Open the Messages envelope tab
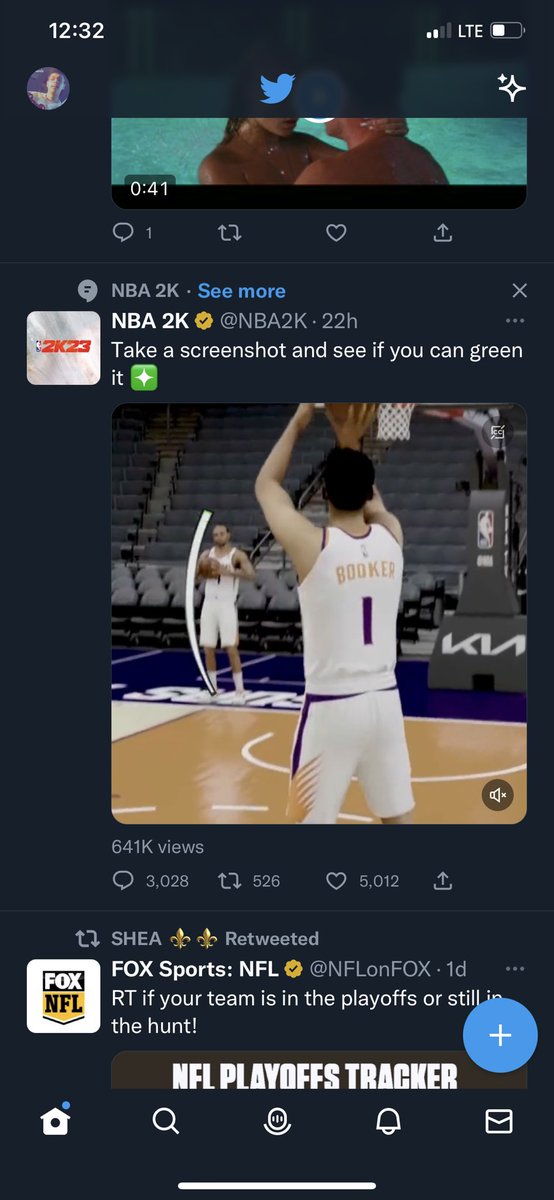Image resolution: width=554 pixels, height=1200 pixels. [x=498, y=1121]
